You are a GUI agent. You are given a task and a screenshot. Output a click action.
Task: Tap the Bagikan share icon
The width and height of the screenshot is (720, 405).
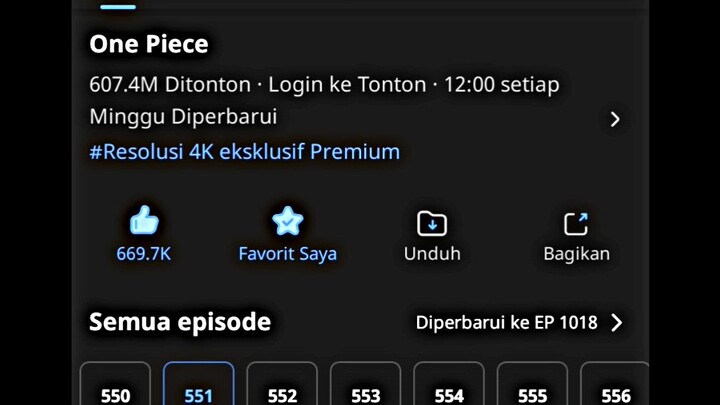(x=576, y=224)
